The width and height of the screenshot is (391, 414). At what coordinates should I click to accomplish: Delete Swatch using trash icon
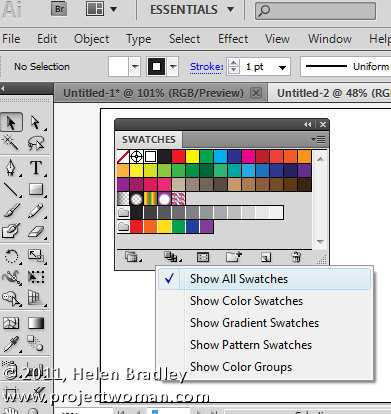[296, 257]
